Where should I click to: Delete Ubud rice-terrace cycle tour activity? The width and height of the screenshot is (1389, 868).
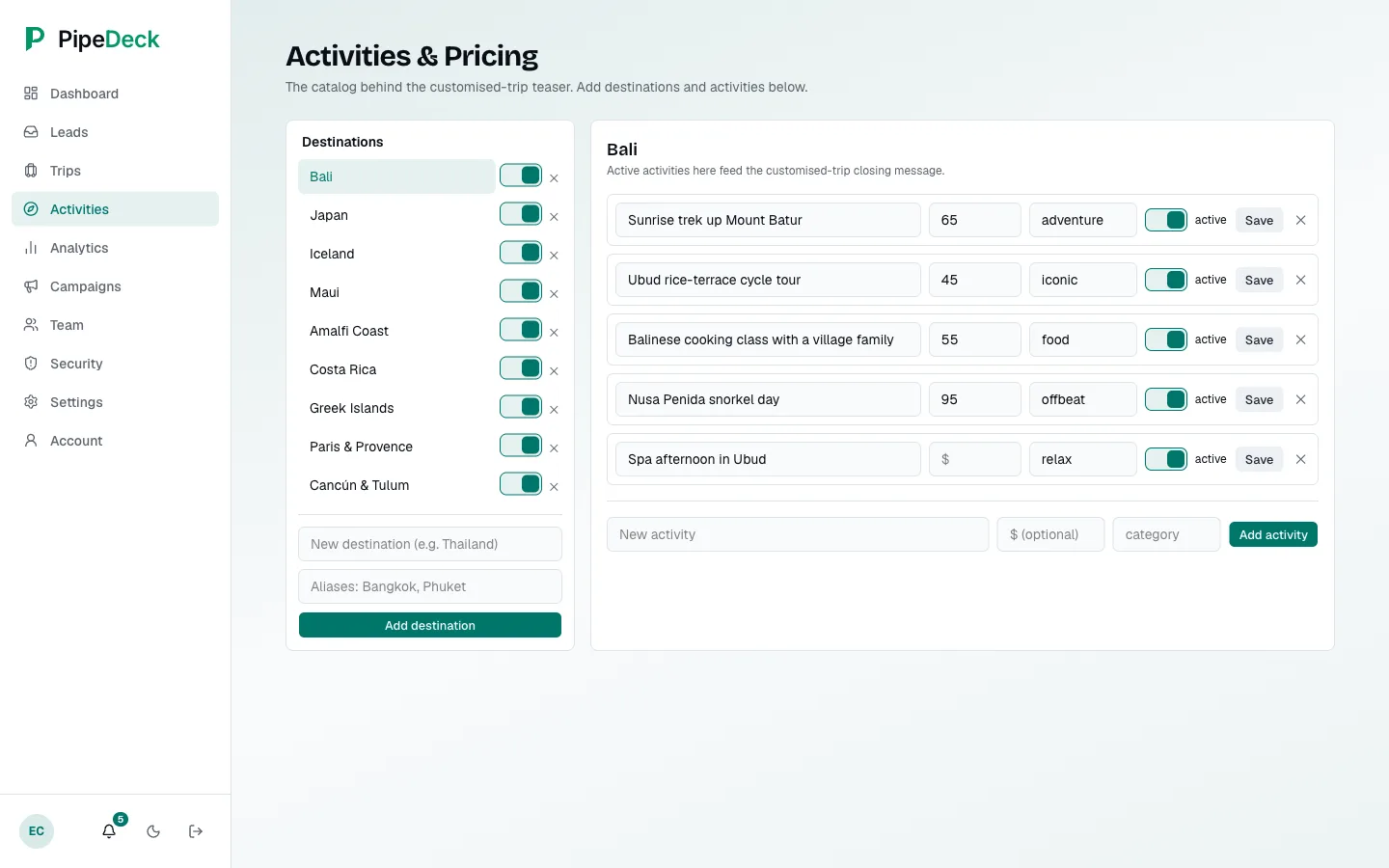(x=1300, y=280)
